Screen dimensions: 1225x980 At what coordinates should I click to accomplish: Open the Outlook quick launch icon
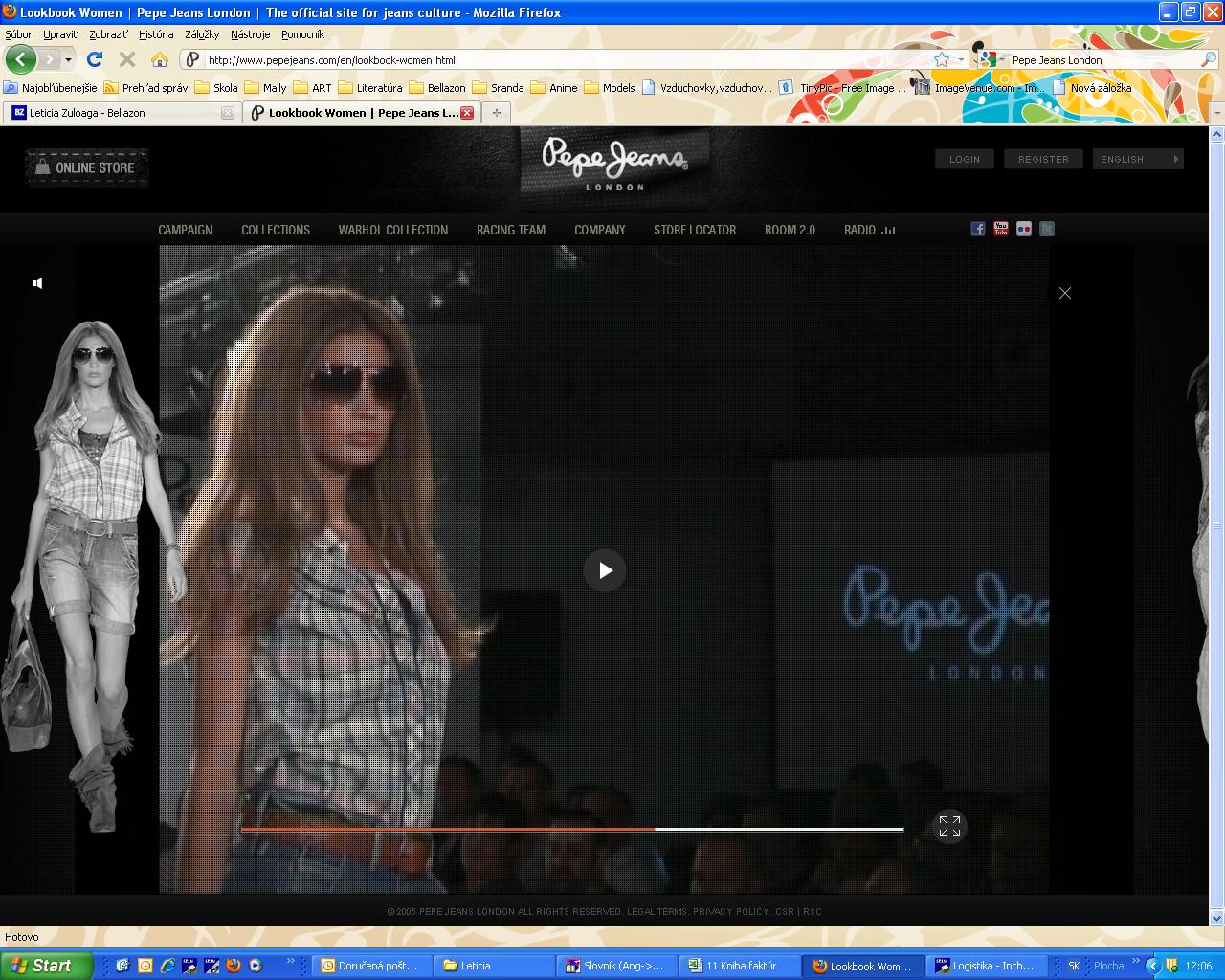(x=145, y=966)
